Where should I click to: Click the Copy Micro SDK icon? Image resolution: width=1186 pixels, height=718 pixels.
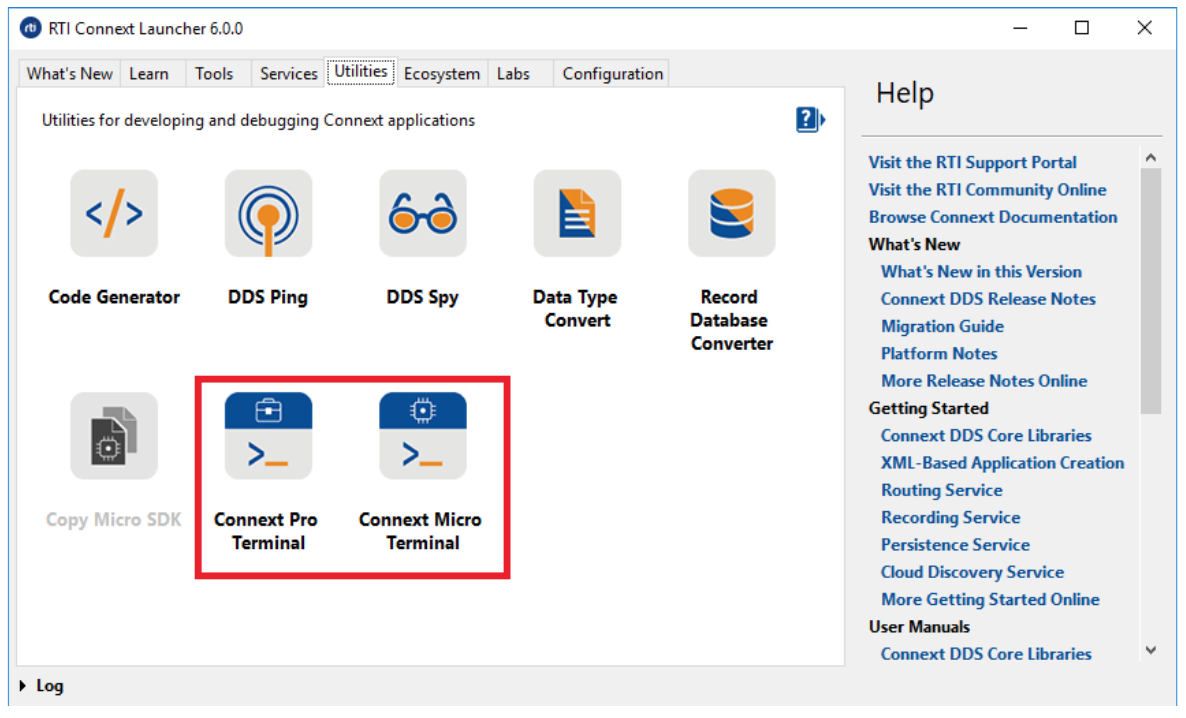pyautogui.click(x=114, y=437)
